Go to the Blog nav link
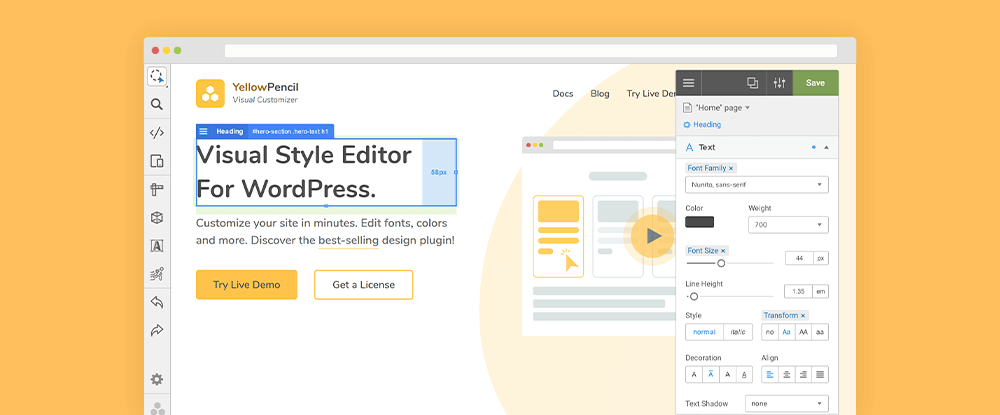 coord(600,94)
